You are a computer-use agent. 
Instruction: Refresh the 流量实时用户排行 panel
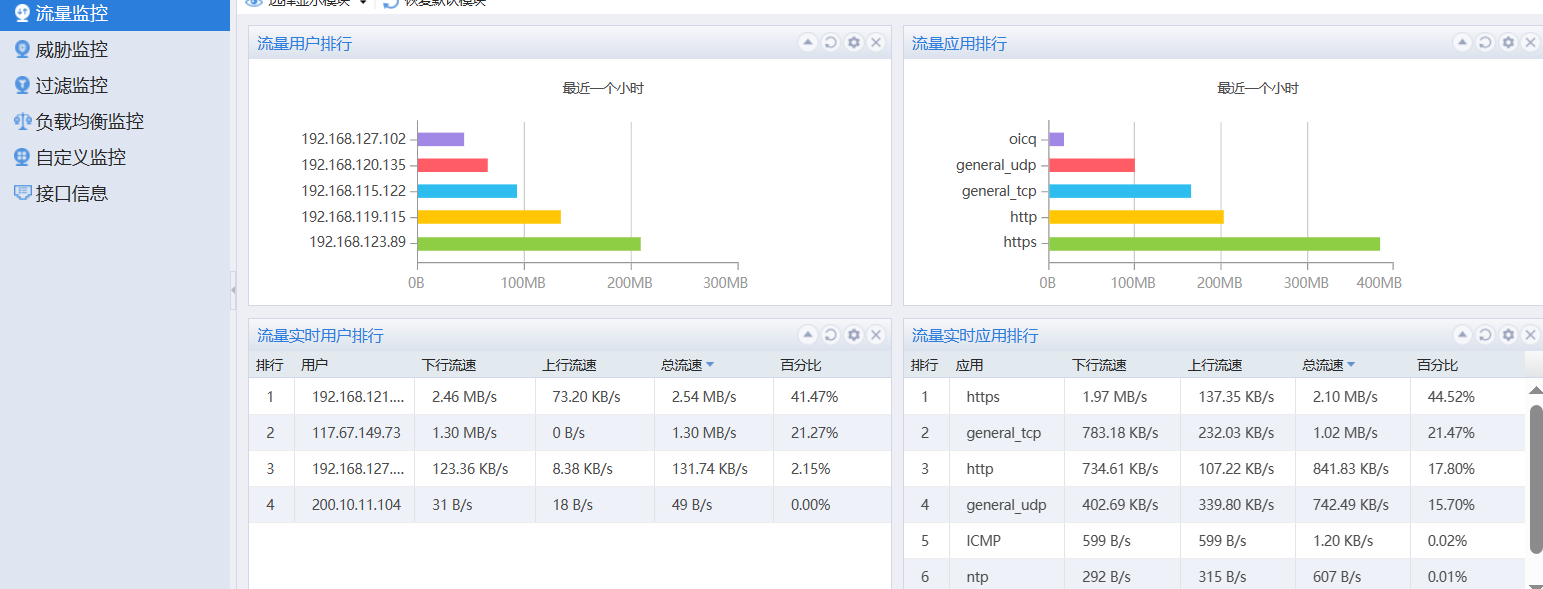tap(830, 334)
